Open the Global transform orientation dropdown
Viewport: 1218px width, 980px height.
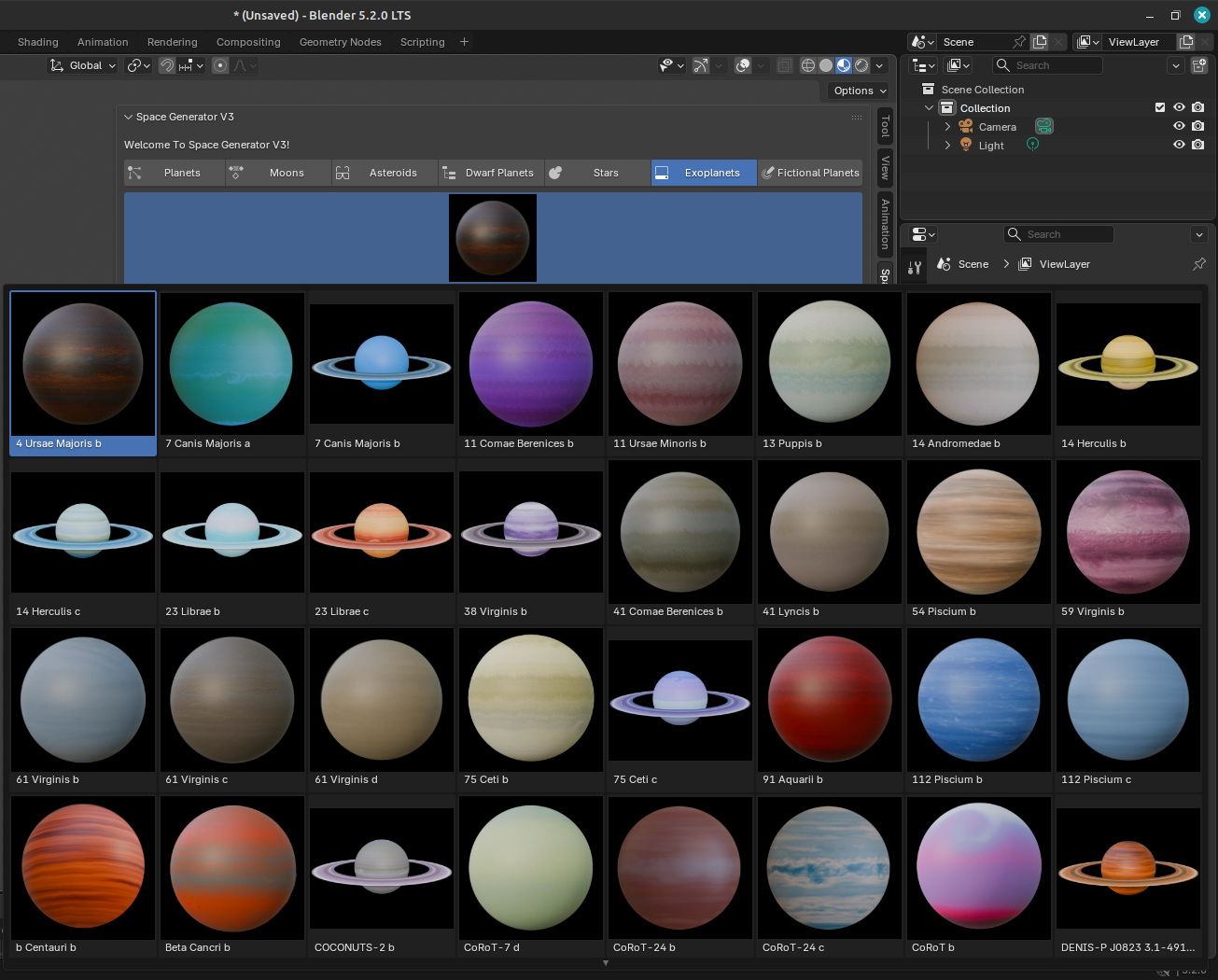83,65
